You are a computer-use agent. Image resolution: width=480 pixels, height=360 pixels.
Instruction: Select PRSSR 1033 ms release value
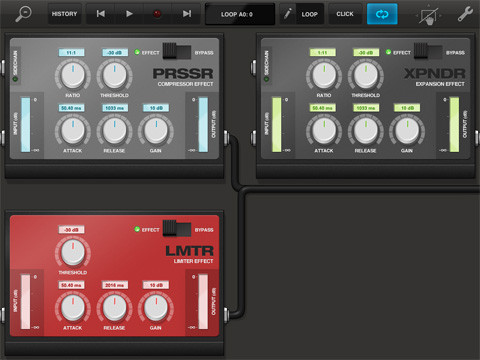(x=115, y=108)
